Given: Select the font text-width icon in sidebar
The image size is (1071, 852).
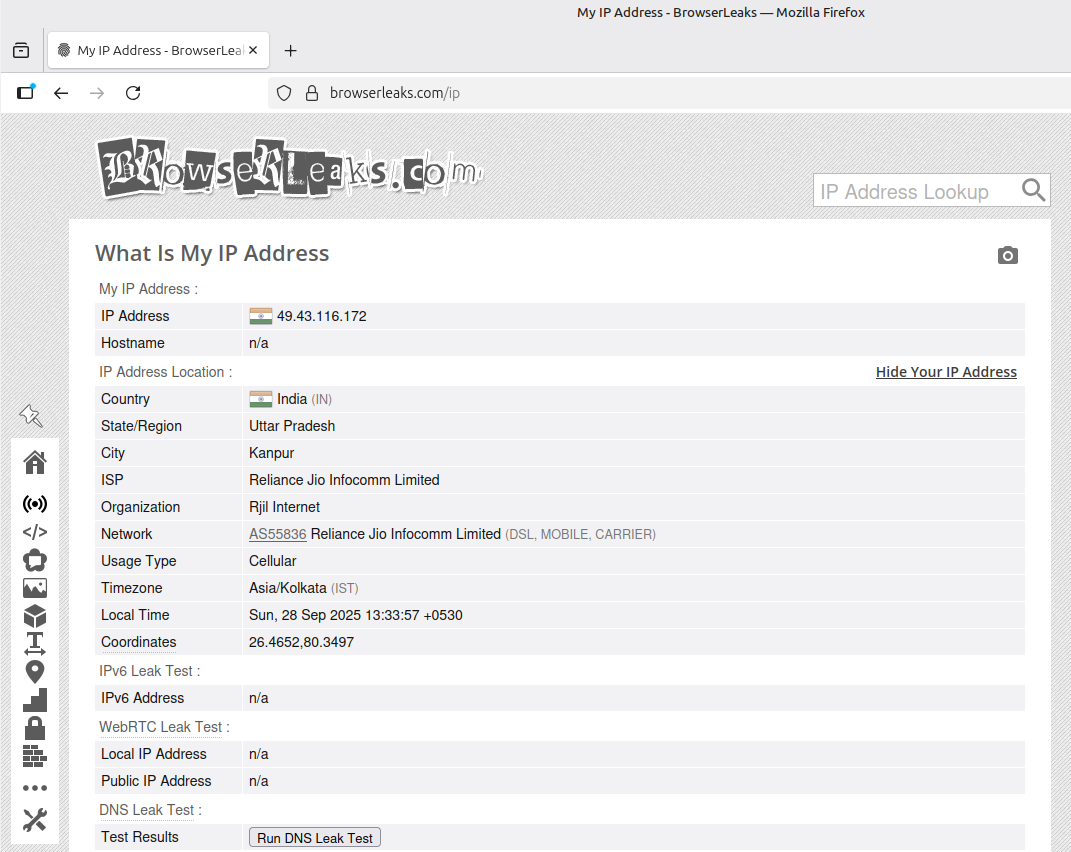Looking at the screenshot, I should (35, 643).
